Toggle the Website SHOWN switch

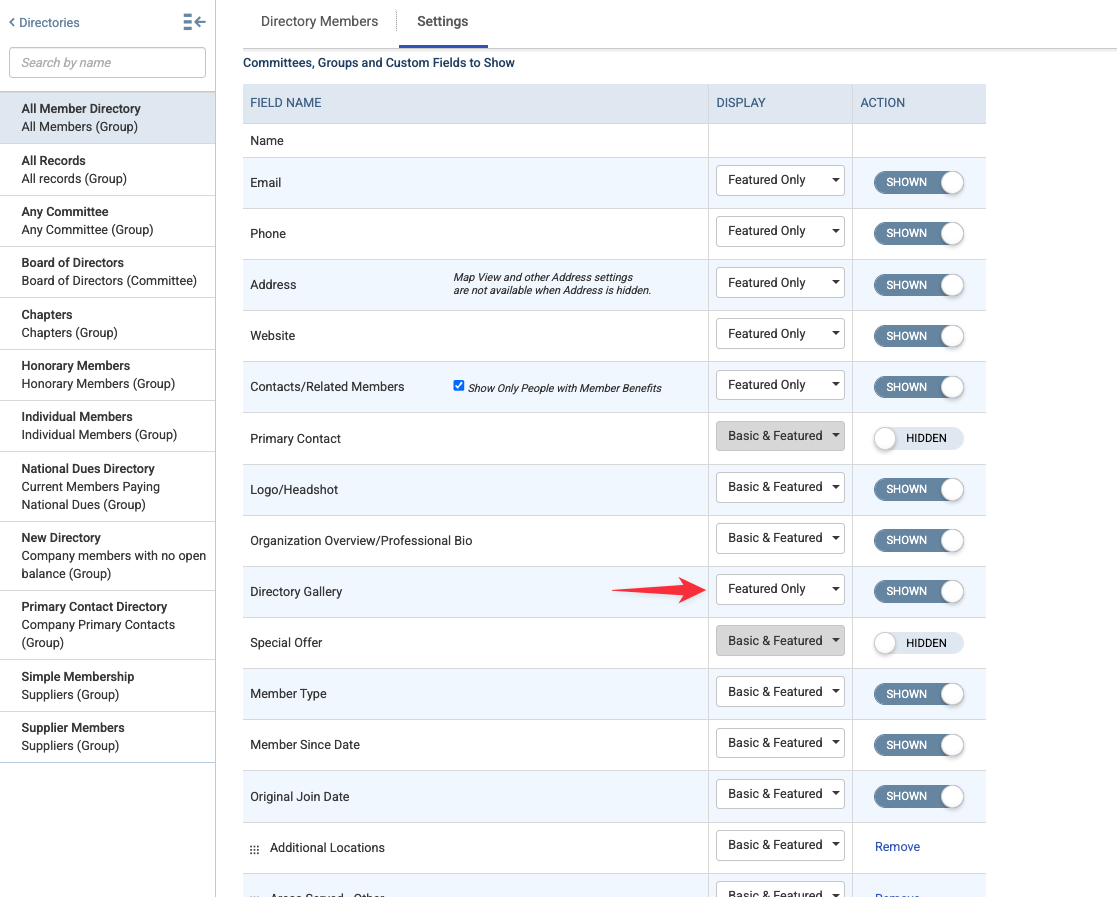[x=918, y=336]
